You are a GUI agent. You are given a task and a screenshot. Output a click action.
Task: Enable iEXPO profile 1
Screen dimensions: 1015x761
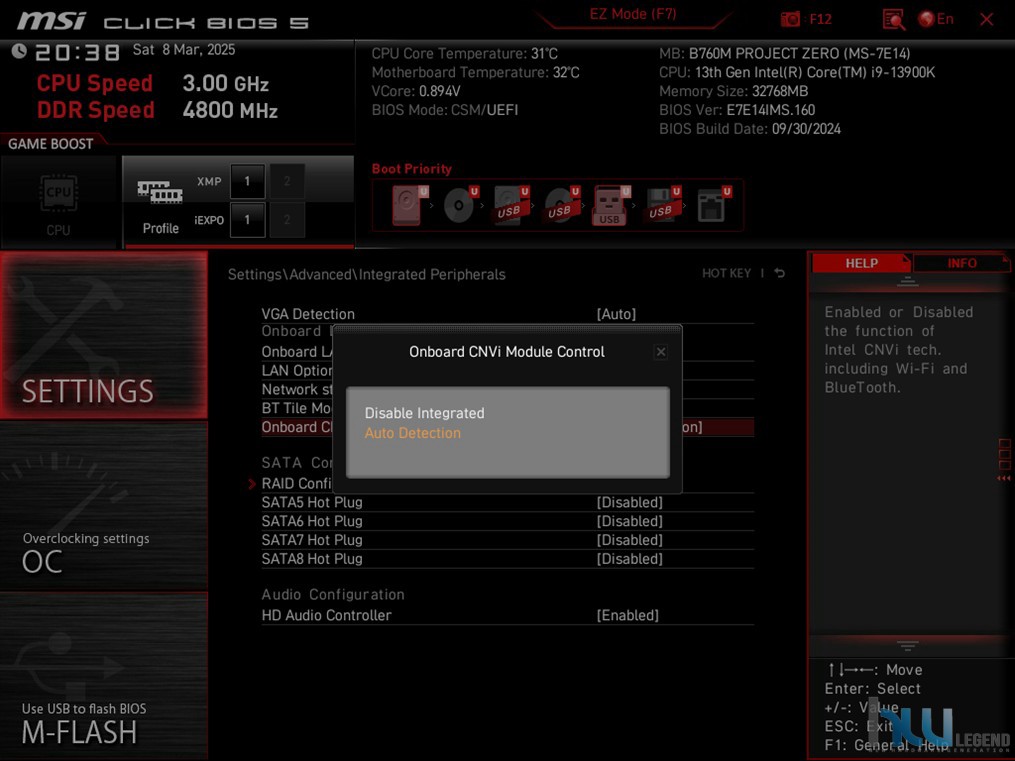pyautogui.click(x=247, y=220)
